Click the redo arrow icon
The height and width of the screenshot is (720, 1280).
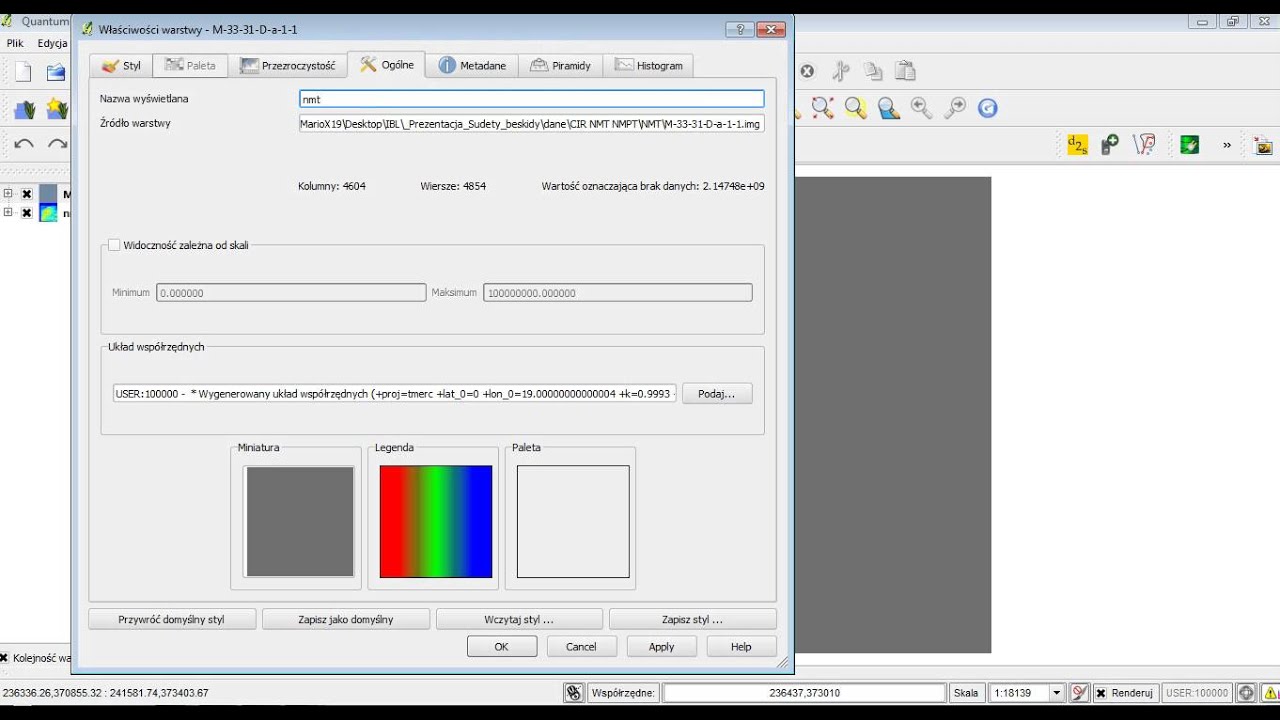(x=57, y=144)
